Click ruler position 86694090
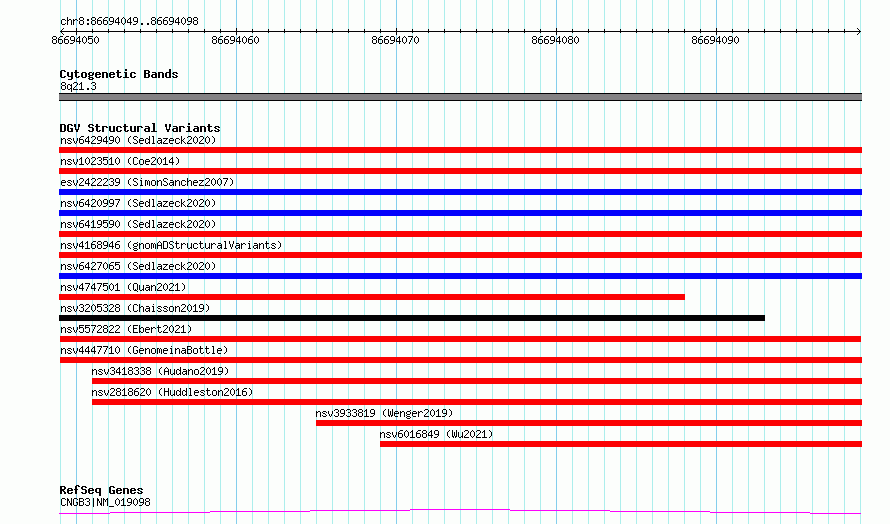 point(716,40)
